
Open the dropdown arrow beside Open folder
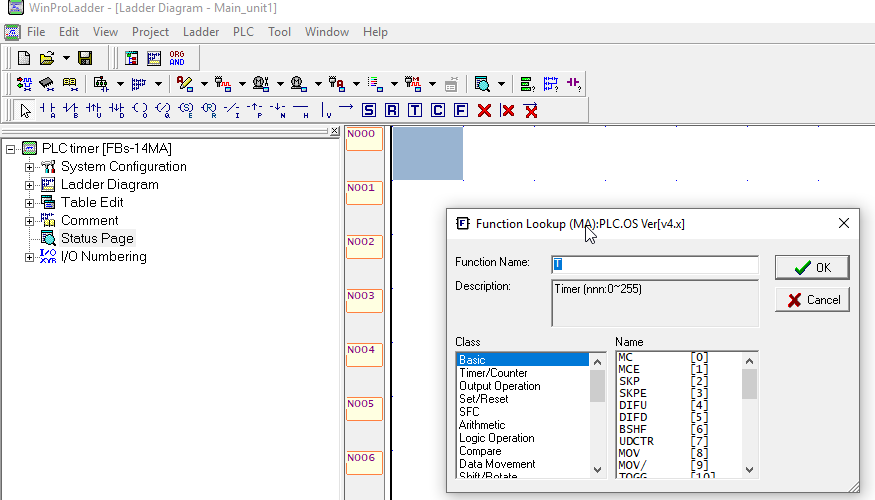(66, 58)
